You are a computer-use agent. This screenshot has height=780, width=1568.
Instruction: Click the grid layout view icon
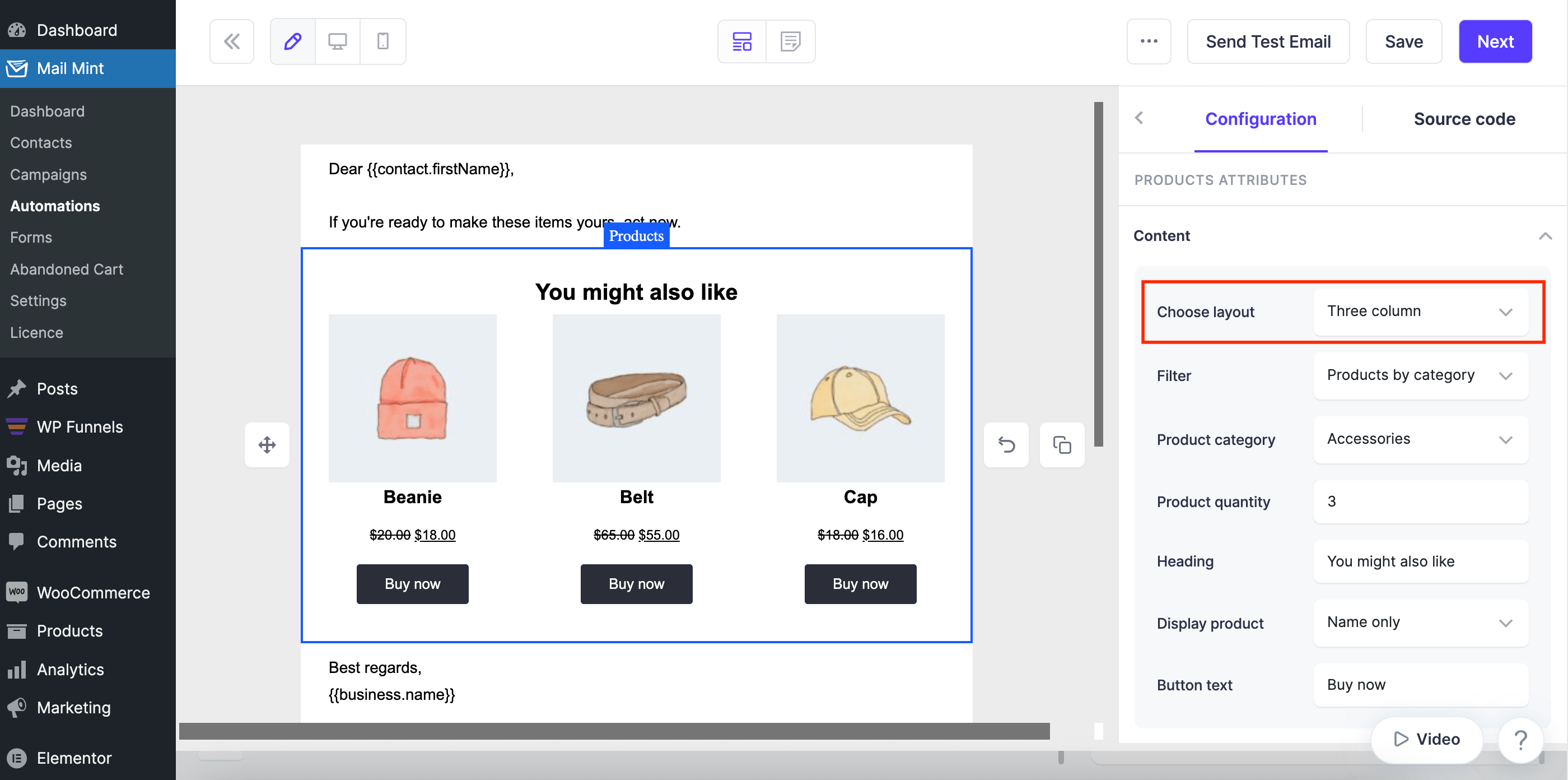pyautogui.click(x=744, y=41)
